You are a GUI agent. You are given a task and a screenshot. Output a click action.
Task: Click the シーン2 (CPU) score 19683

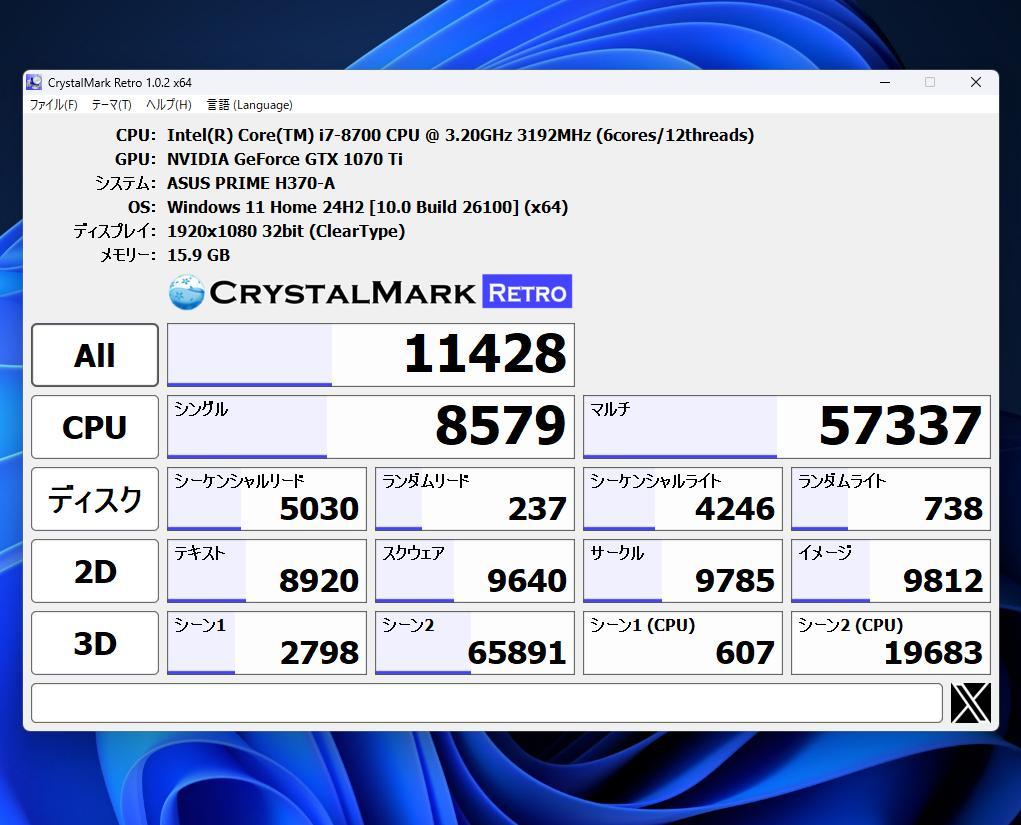pos(891,643)
